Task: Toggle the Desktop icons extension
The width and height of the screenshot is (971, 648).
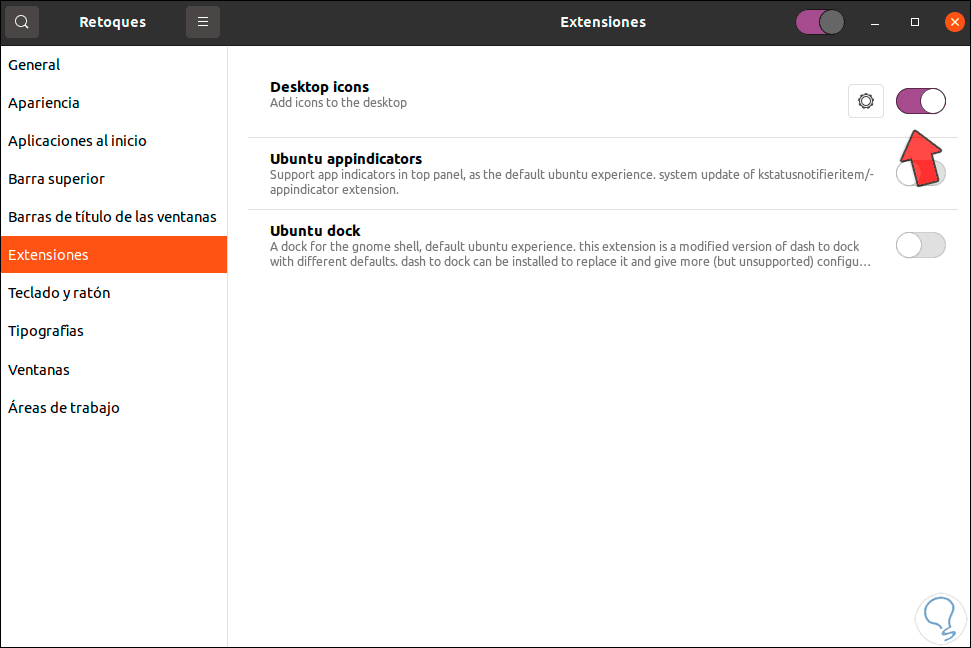Action: point(920,100)
